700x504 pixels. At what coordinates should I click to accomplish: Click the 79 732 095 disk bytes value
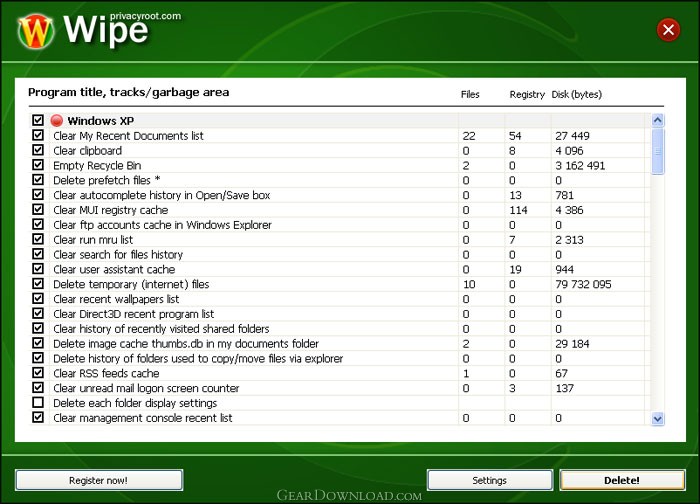(583, 284)
